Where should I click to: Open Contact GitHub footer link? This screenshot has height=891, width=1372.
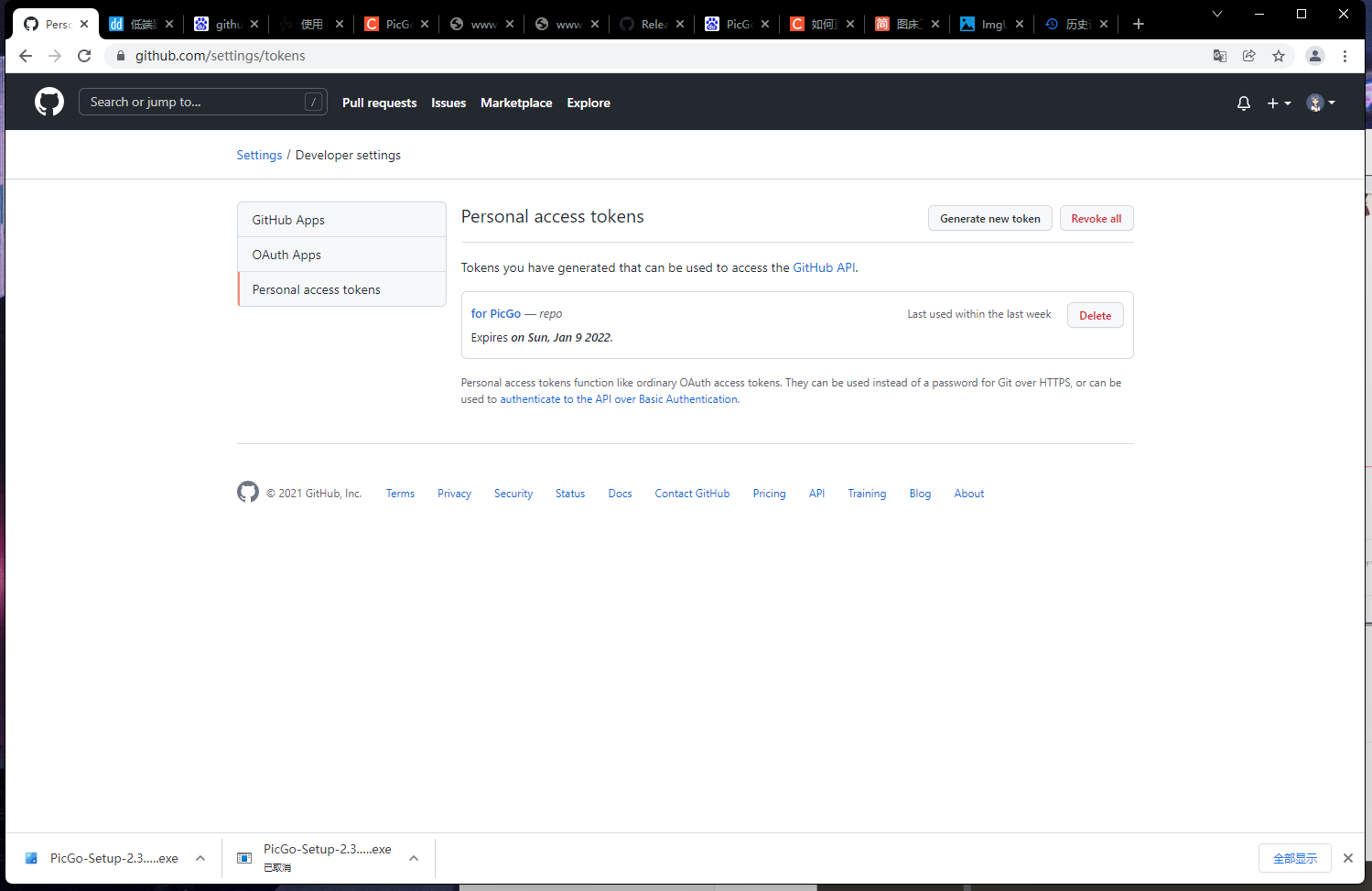pyautogui.click(x=692, y=494)
